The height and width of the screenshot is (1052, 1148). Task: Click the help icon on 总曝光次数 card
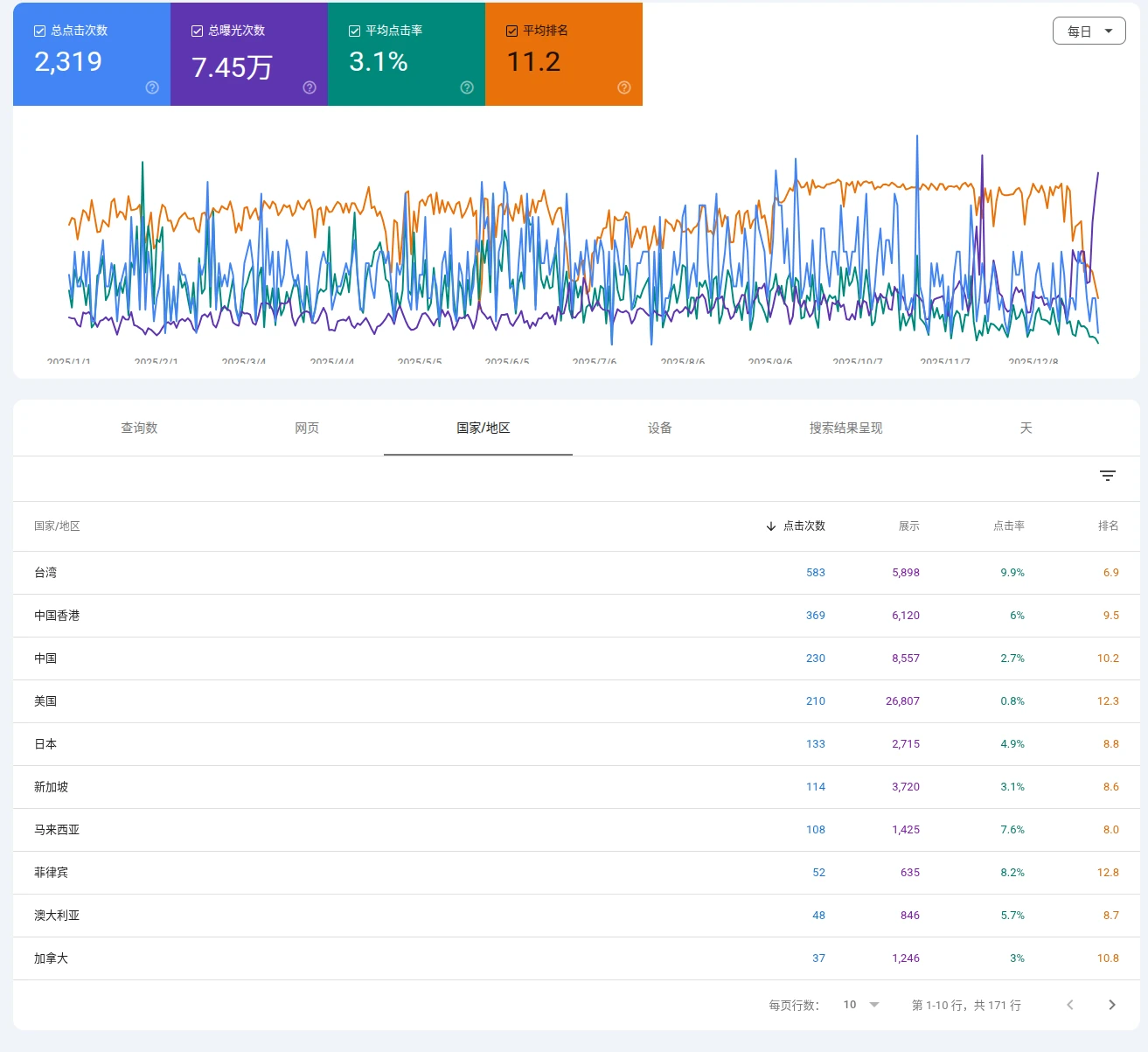click(x=309, y=87)
